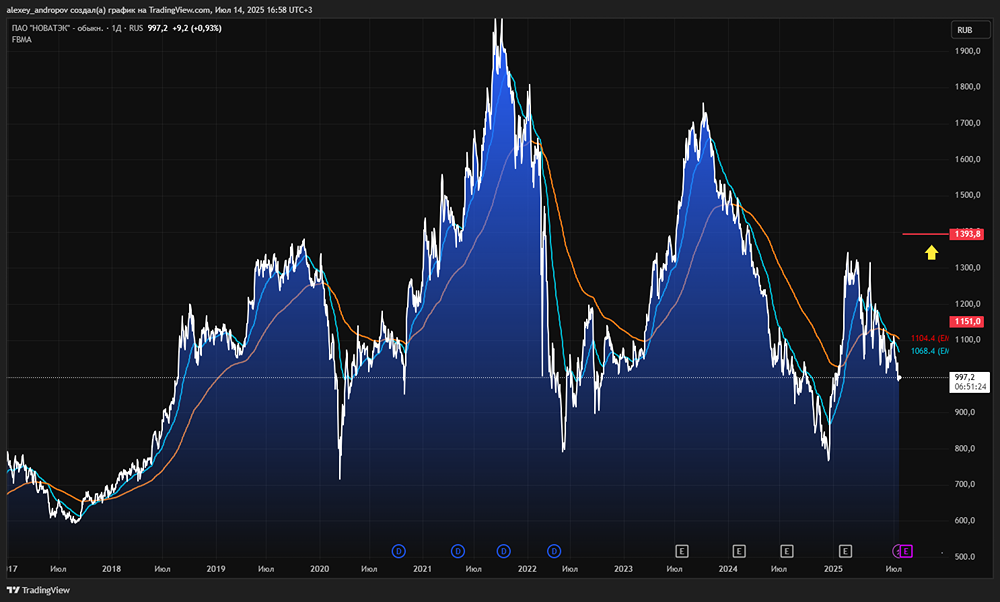The width and height of the screenshot is (1000, 602).
Task: Click the 900,0 price scale label
Action: (966, 412)
